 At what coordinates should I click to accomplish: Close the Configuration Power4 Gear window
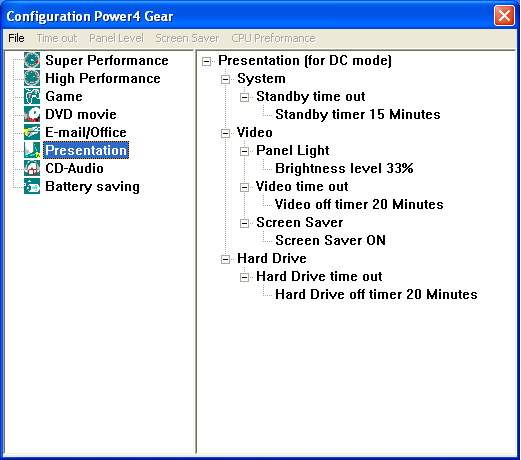(x=504, y=15)
